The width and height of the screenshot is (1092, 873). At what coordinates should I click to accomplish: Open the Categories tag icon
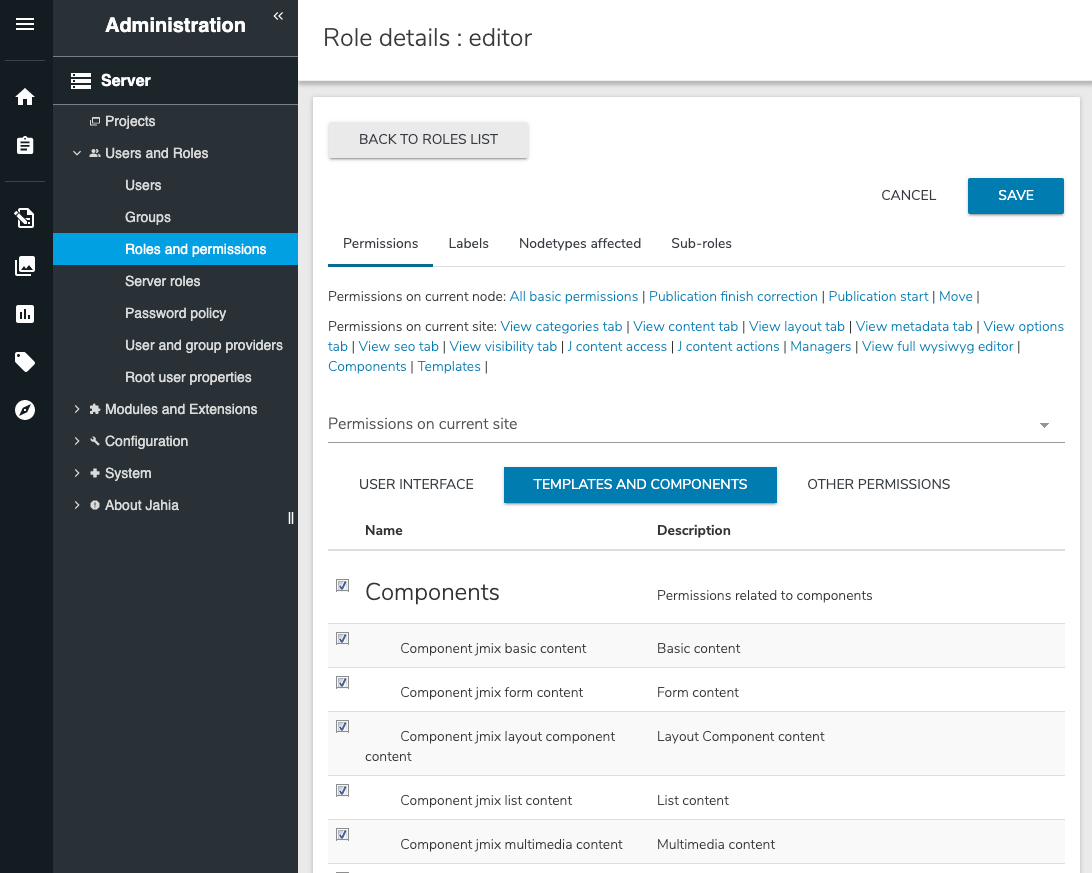click(x=25, y=362)
